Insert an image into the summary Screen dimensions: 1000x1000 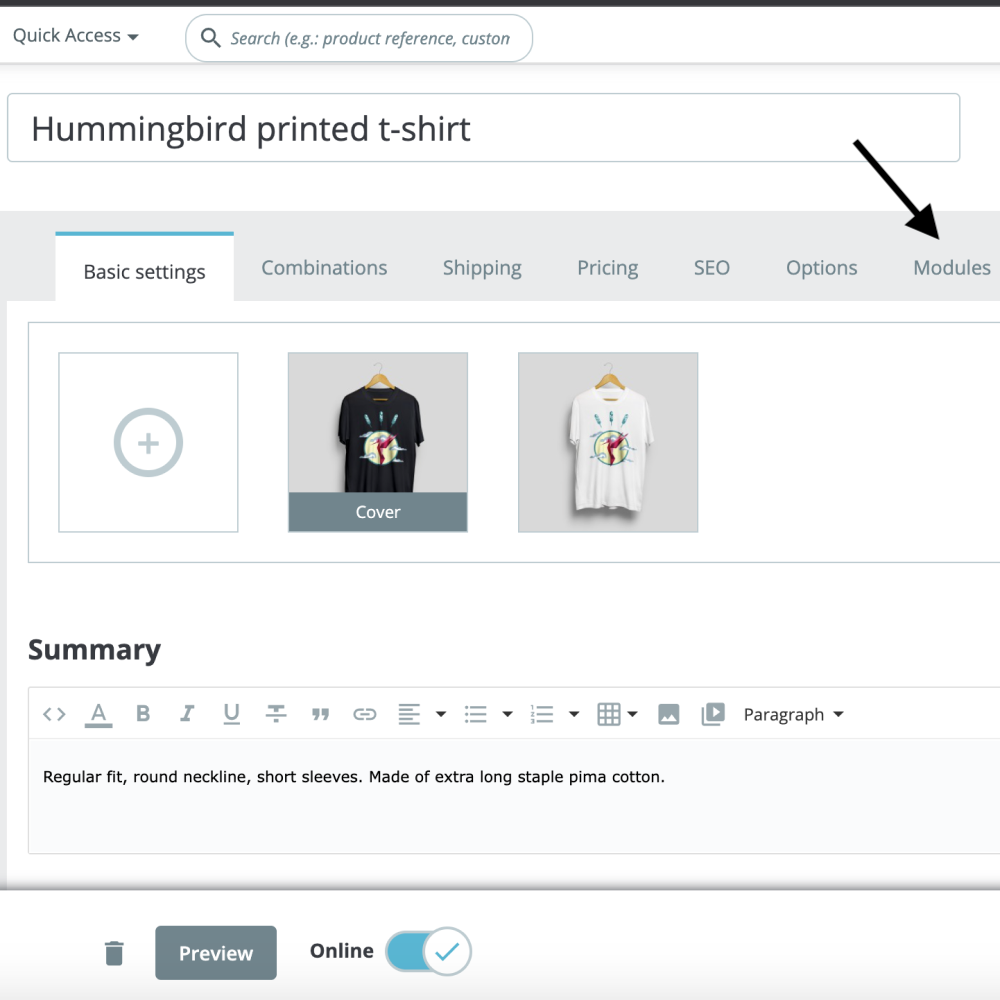[668, 713]
